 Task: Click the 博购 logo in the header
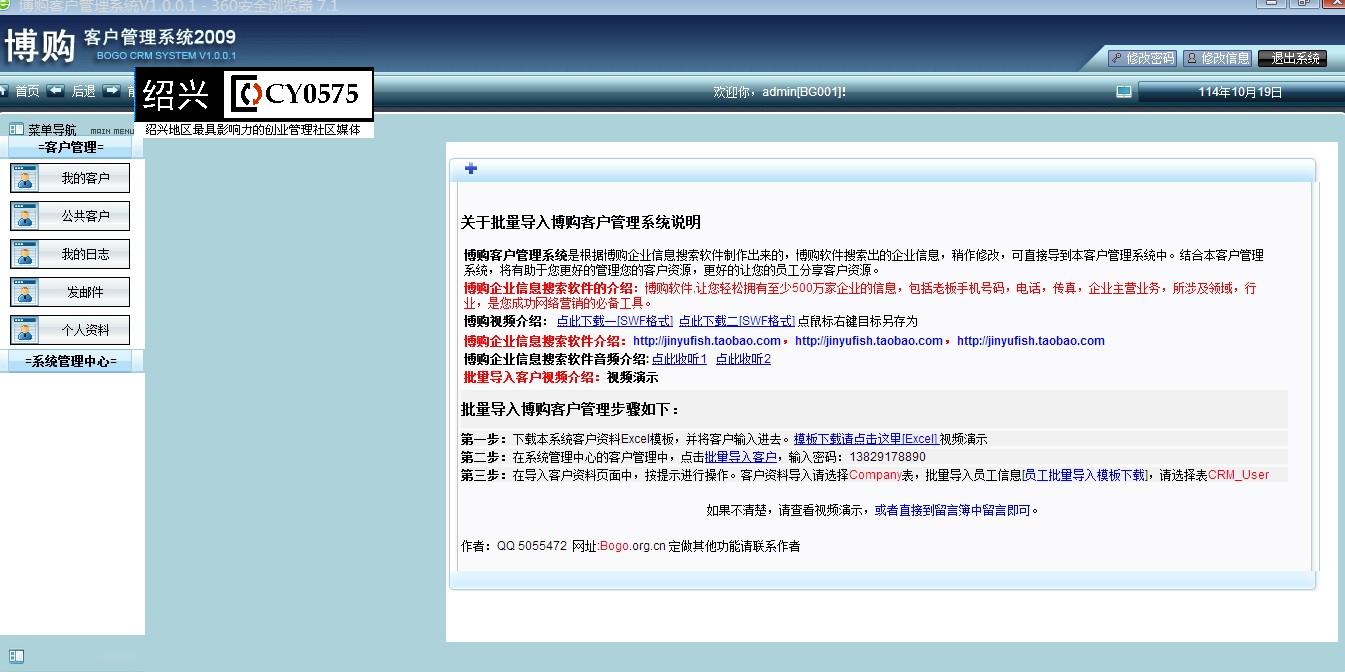click(40, 46)
